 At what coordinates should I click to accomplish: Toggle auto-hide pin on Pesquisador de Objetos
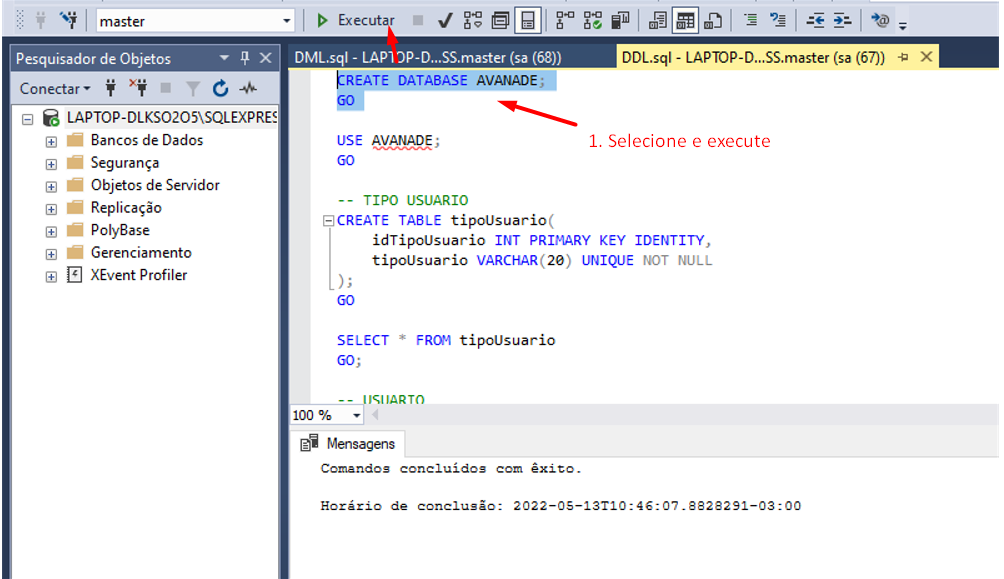tap(245, 58)
